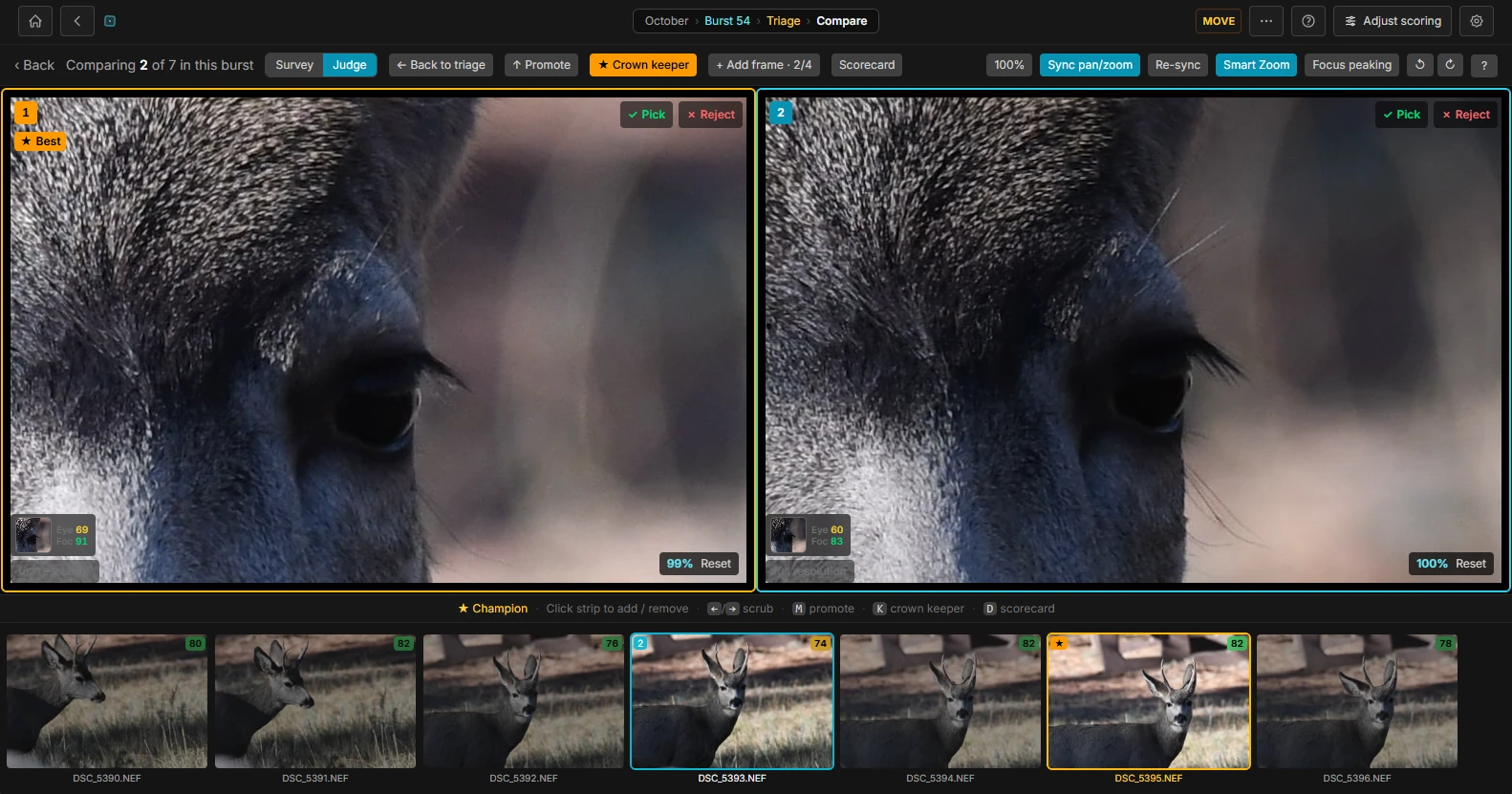
Task: Open settings gear icon
Action: coord(1477,21)
